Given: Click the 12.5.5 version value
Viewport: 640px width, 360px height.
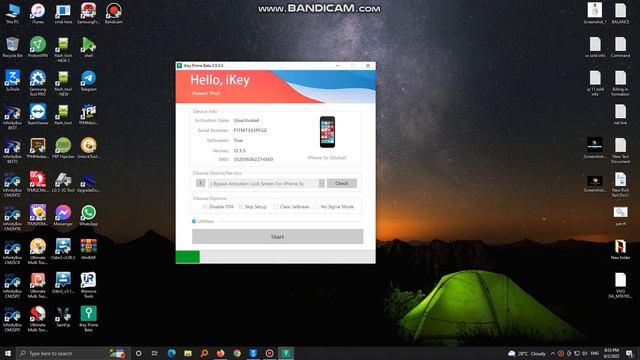Looking at the screenshot, I should click(240, 151).
